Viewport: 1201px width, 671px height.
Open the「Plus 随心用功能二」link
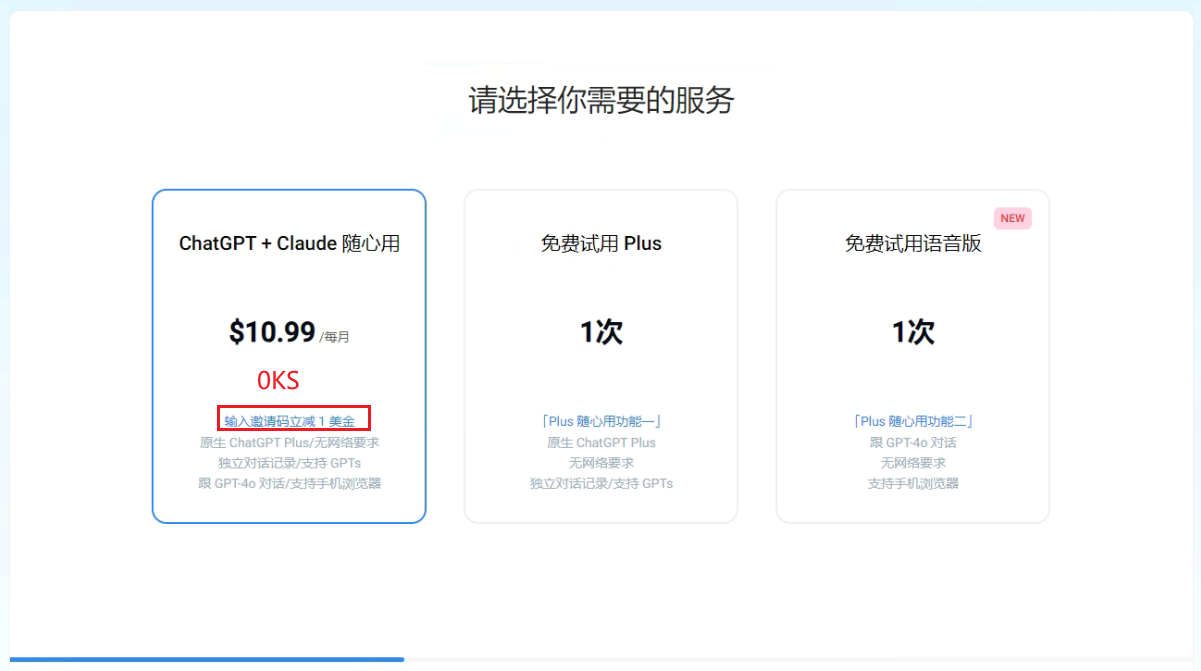tap(913, 422)
